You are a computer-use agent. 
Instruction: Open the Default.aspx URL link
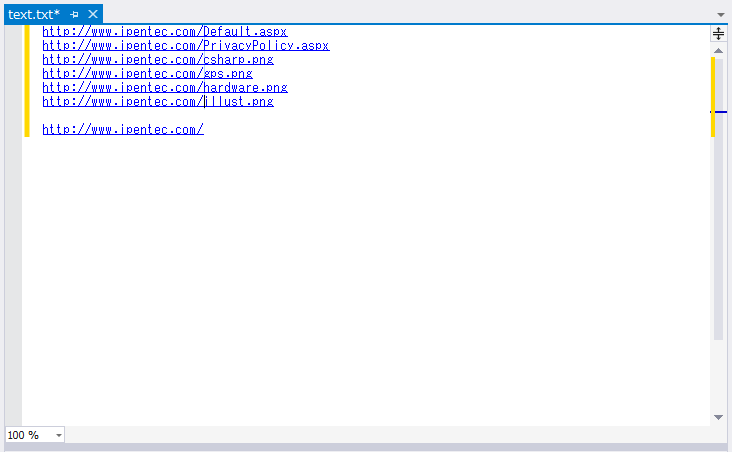[165, 32]
